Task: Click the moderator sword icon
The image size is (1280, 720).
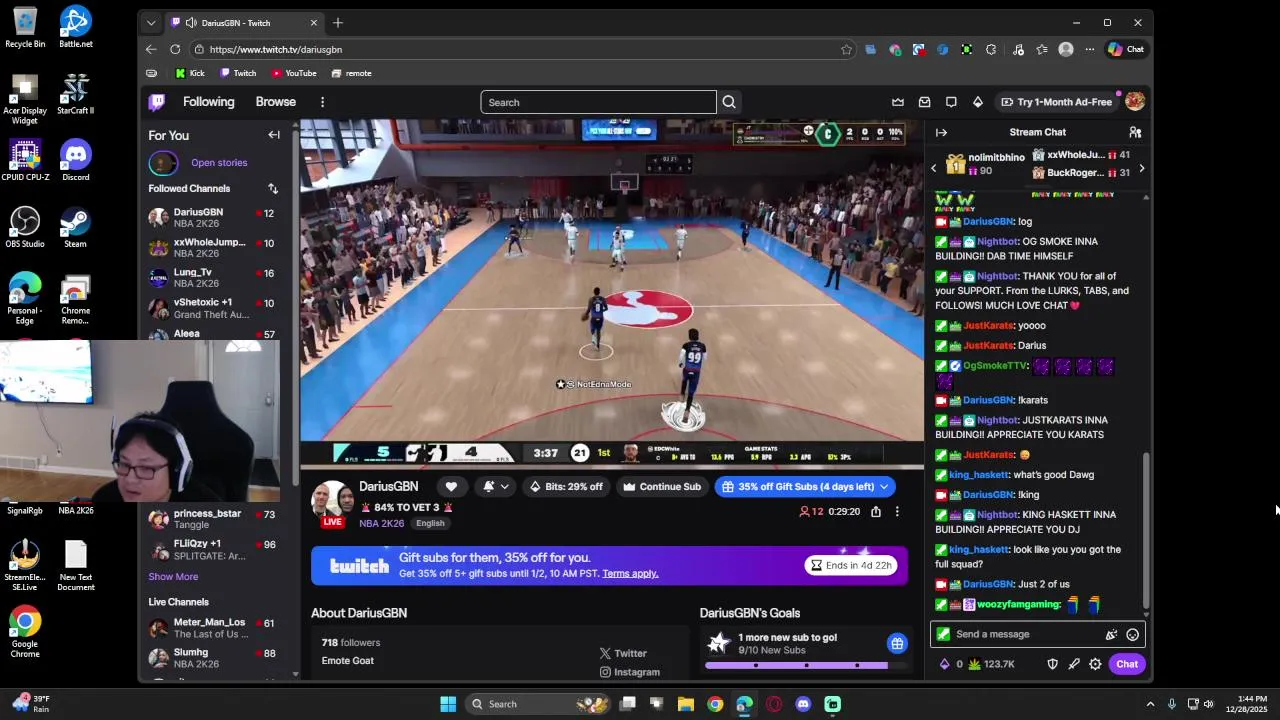Action: [x=1074, y=664]
